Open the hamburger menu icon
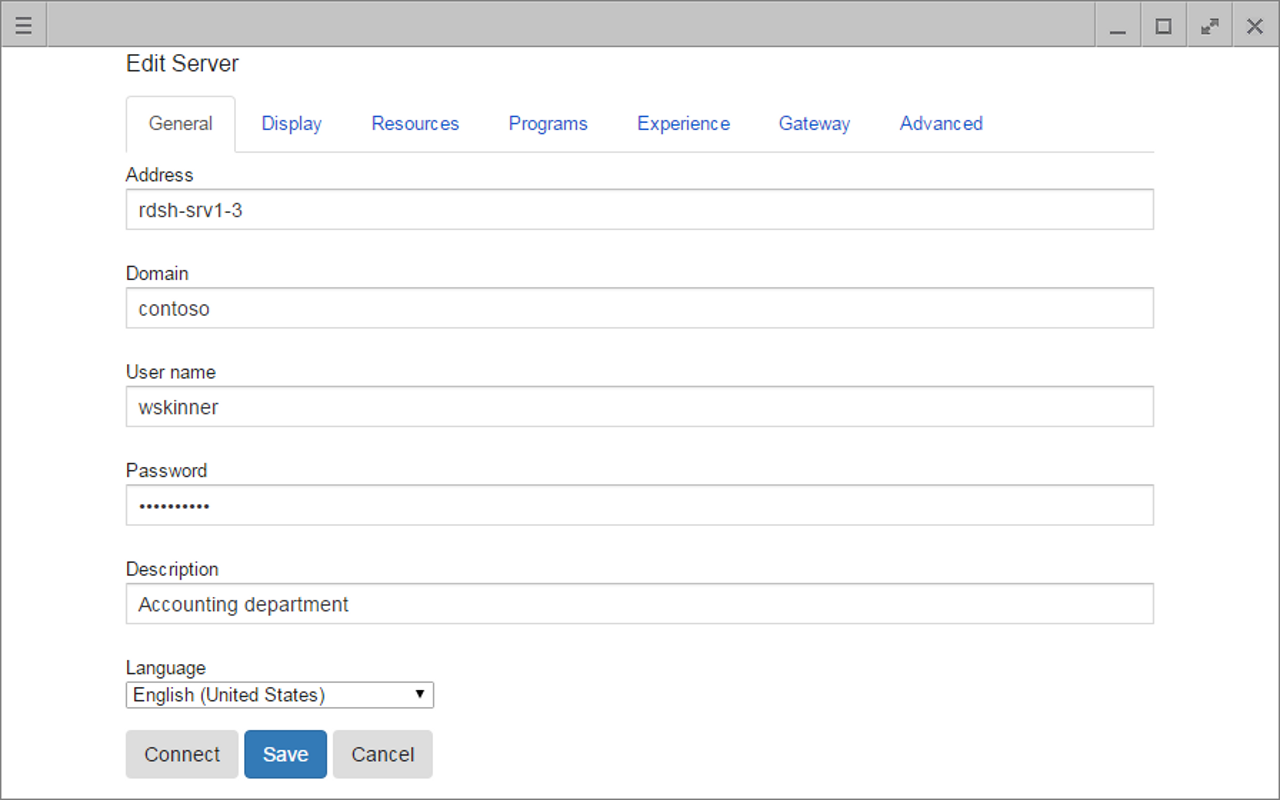 (24, 26)
